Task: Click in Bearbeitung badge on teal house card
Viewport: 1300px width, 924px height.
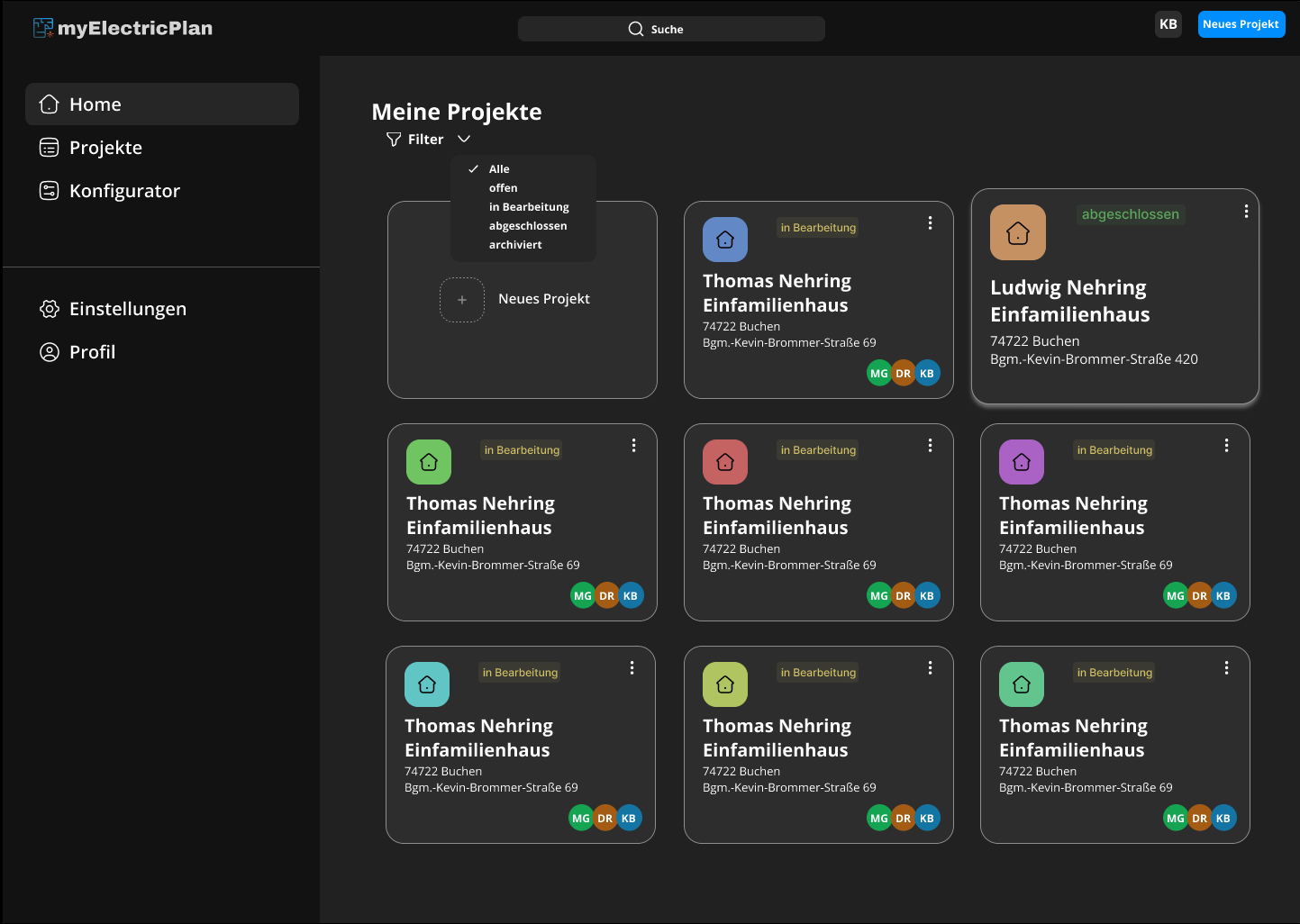Action: click(x=520, y=673)
